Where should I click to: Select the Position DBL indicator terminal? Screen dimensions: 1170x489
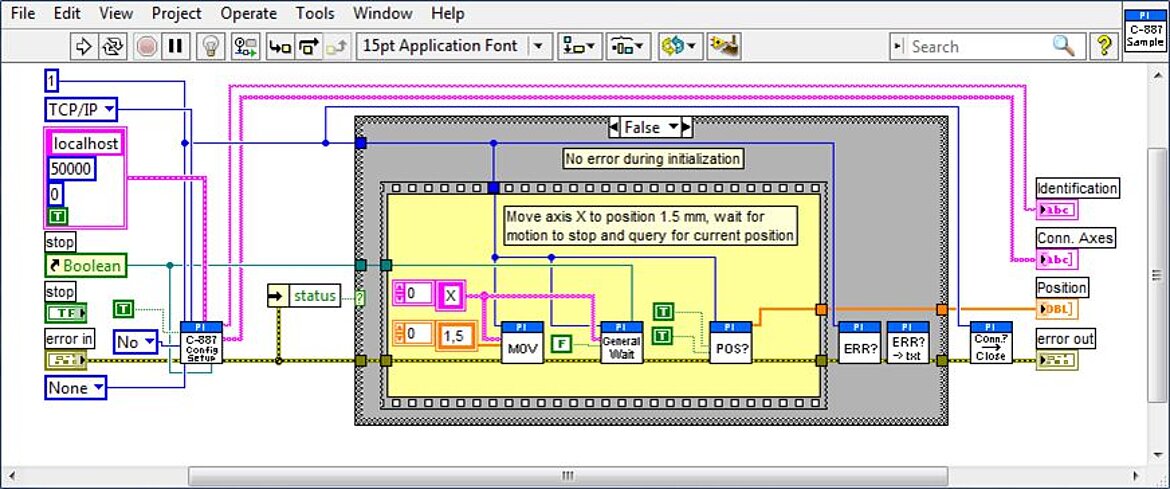tap(1057, 309)
